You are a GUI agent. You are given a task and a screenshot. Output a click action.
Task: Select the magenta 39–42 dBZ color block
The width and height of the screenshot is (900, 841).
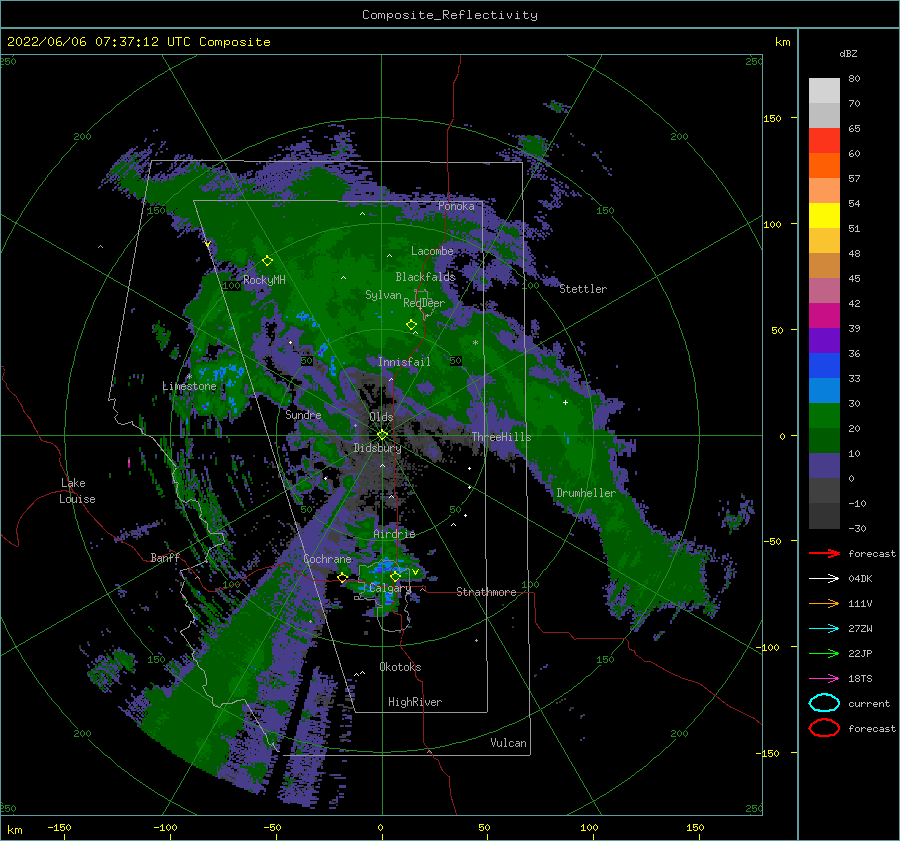[x=824, y=316]
